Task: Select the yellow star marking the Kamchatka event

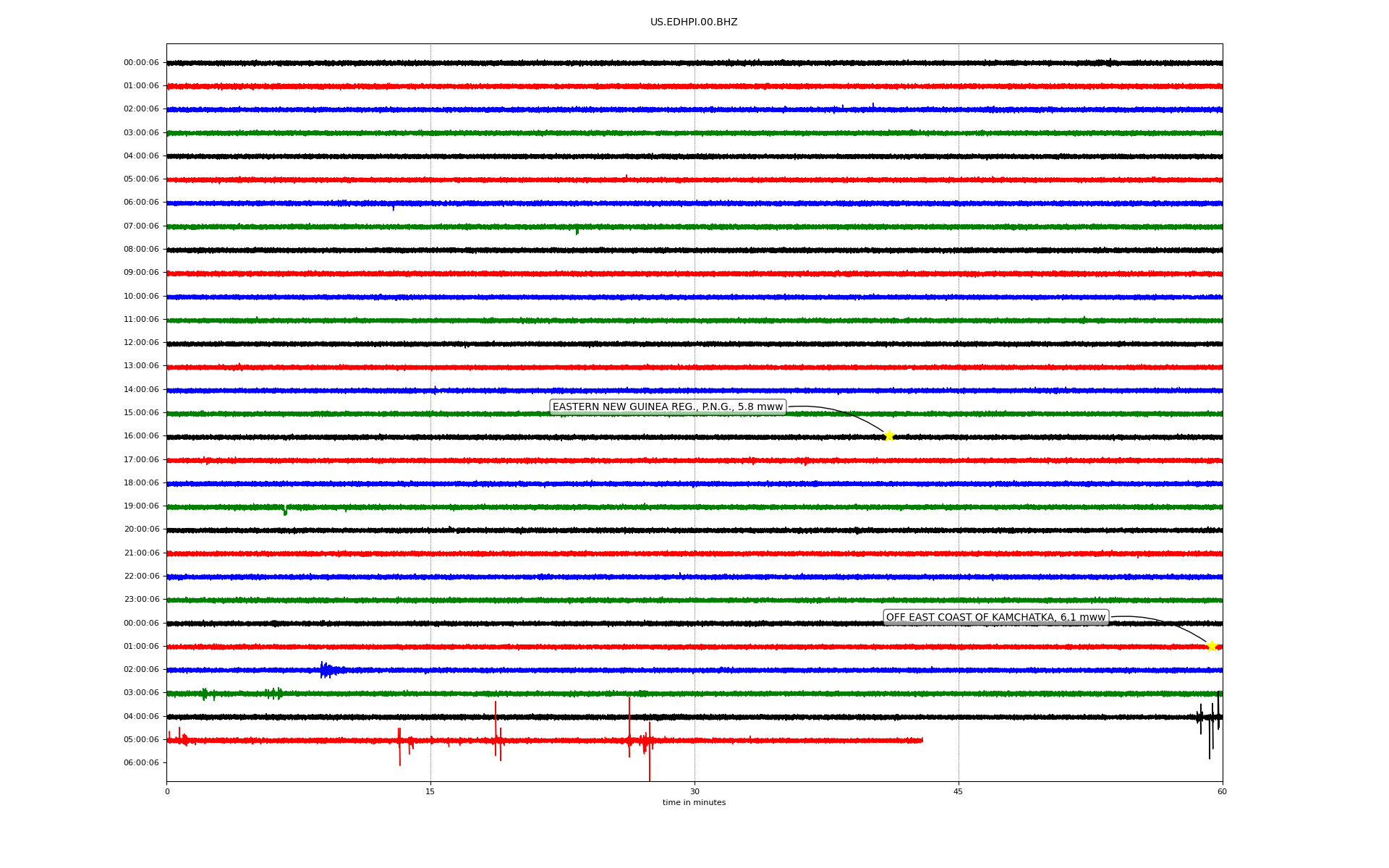Action: [1212, 646]
